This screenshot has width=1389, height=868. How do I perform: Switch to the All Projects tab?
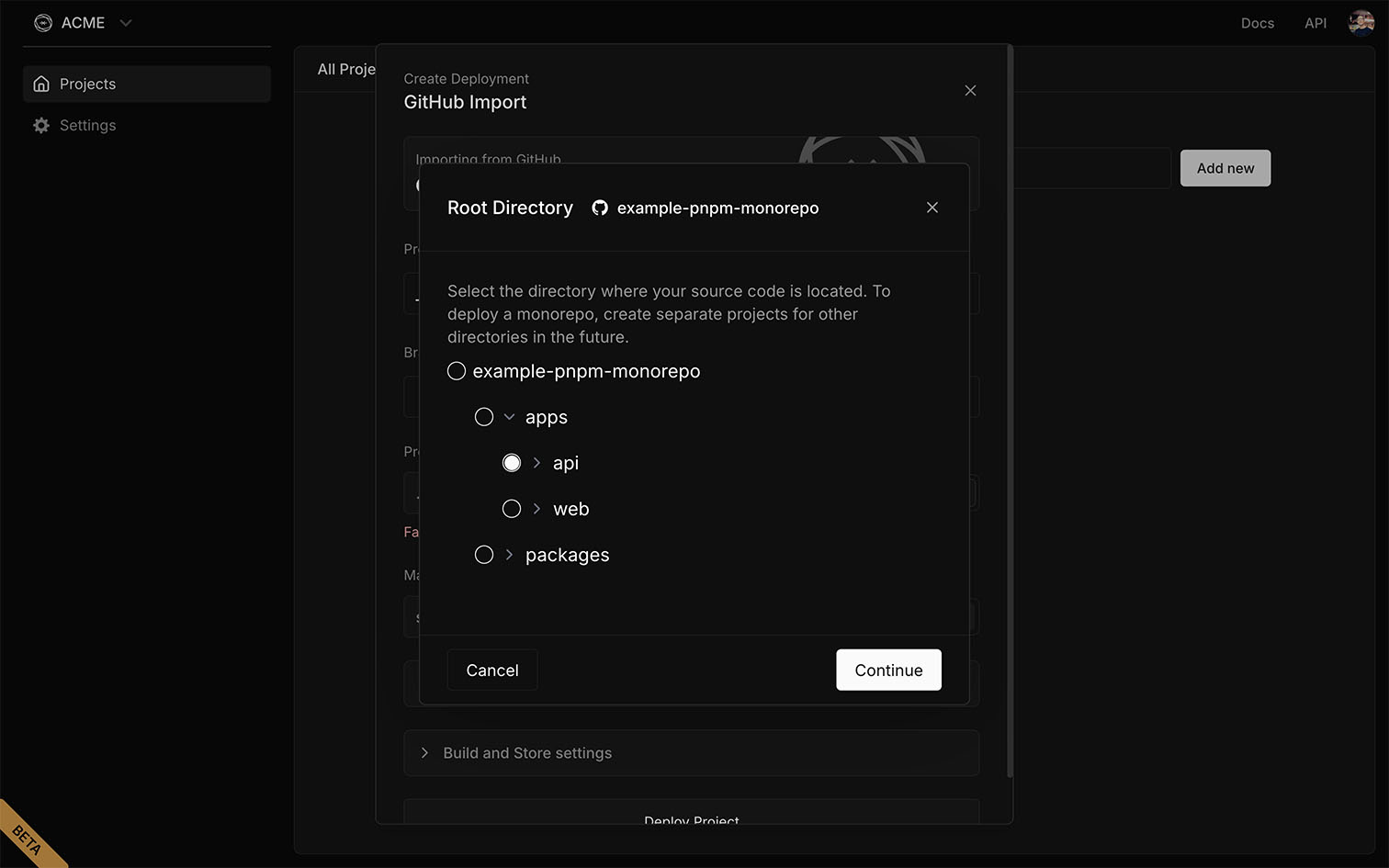click(x=346, y=68)
